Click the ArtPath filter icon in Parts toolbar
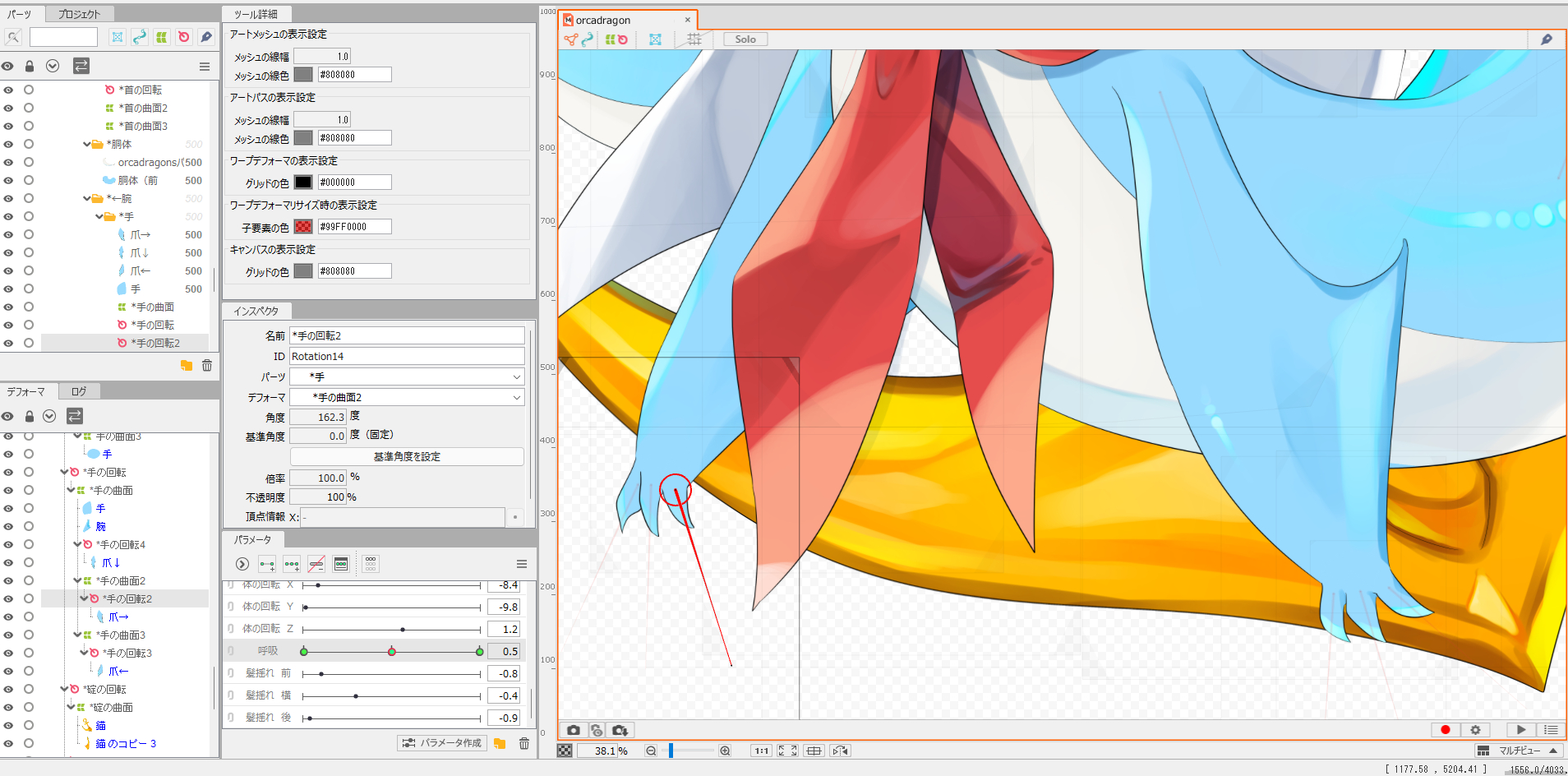This screenshot has height=776, width=1568. [x=140, y=37]
